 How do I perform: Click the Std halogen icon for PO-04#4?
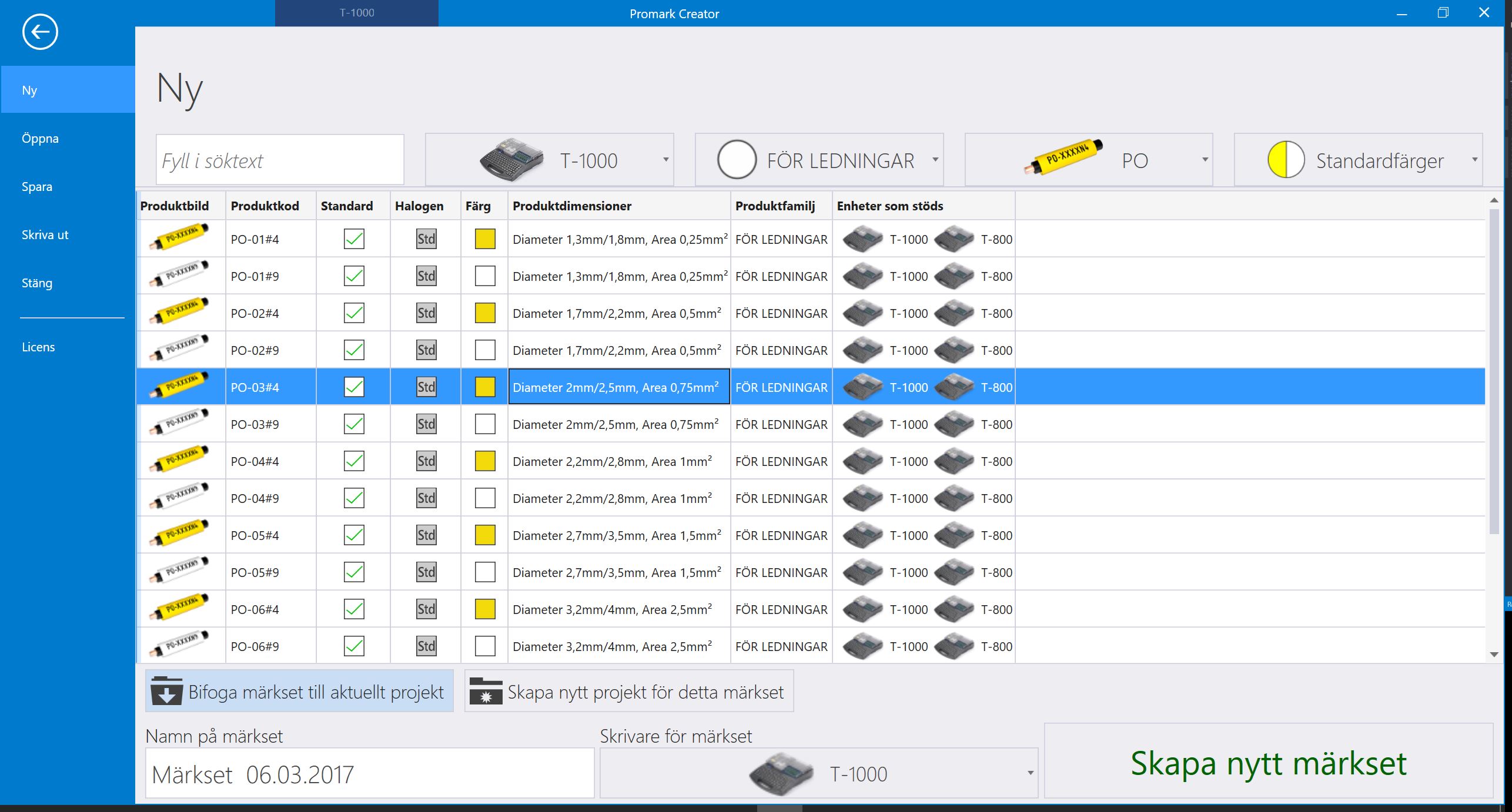(x=426, y=461)
